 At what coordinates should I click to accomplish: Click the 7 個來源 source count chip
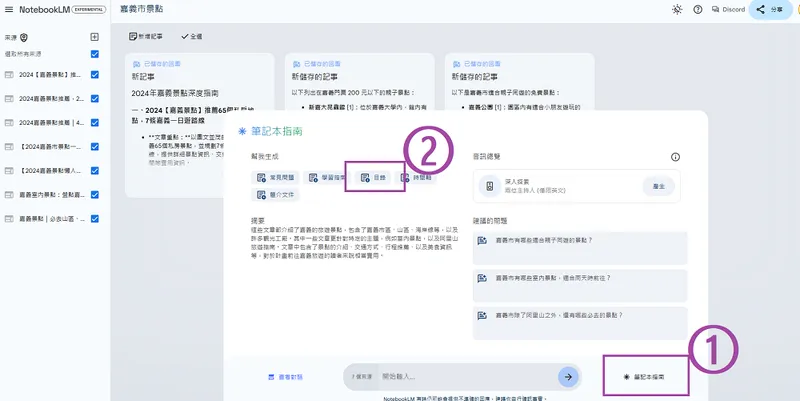point(362,377)
